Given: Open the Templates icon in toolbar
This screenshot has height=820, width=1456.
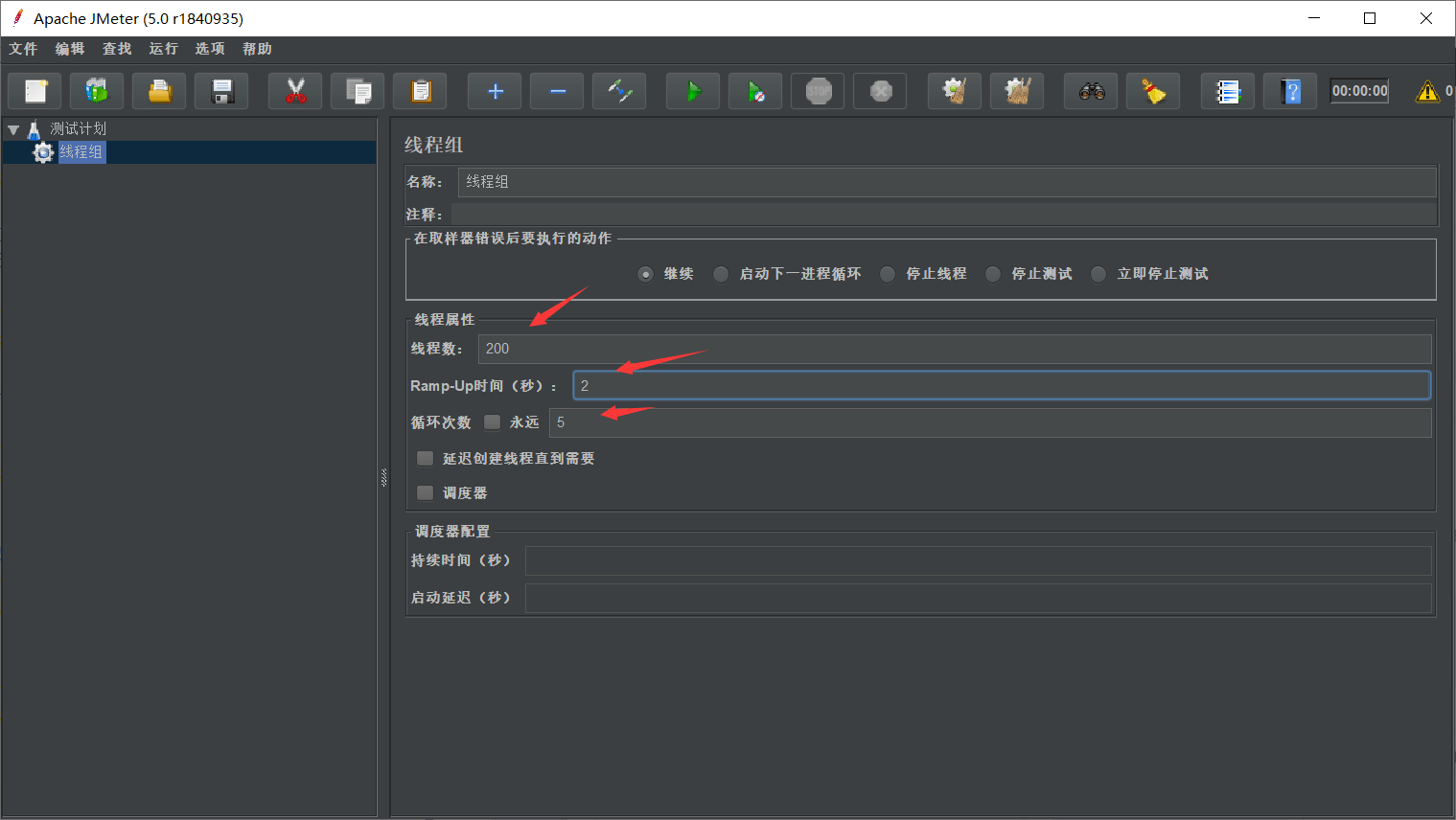Looking at the screenshot, I should 97,91.
